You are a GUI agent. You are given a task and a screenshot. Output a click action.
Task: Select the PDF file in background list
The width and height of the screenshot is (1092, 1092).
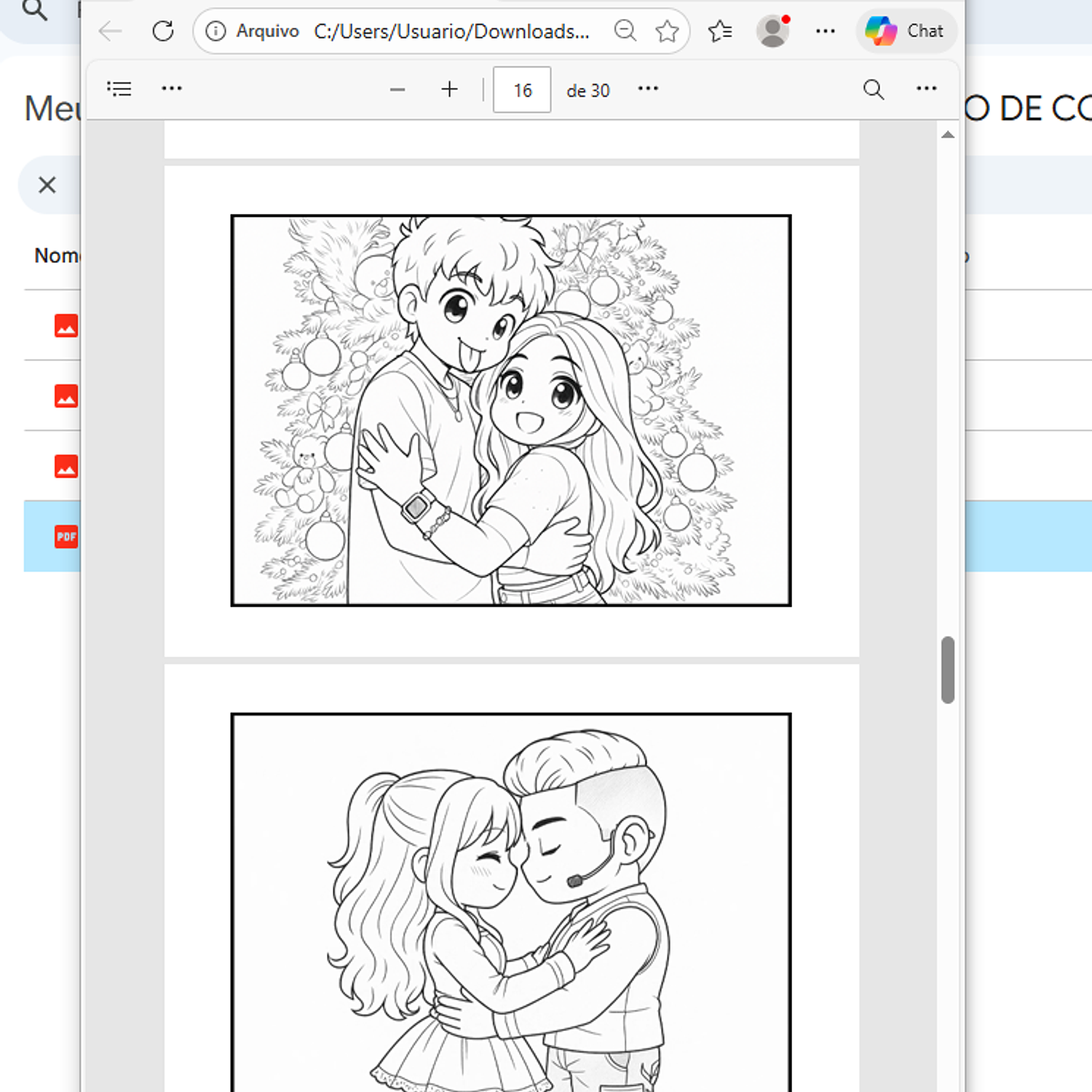point(66,537)
